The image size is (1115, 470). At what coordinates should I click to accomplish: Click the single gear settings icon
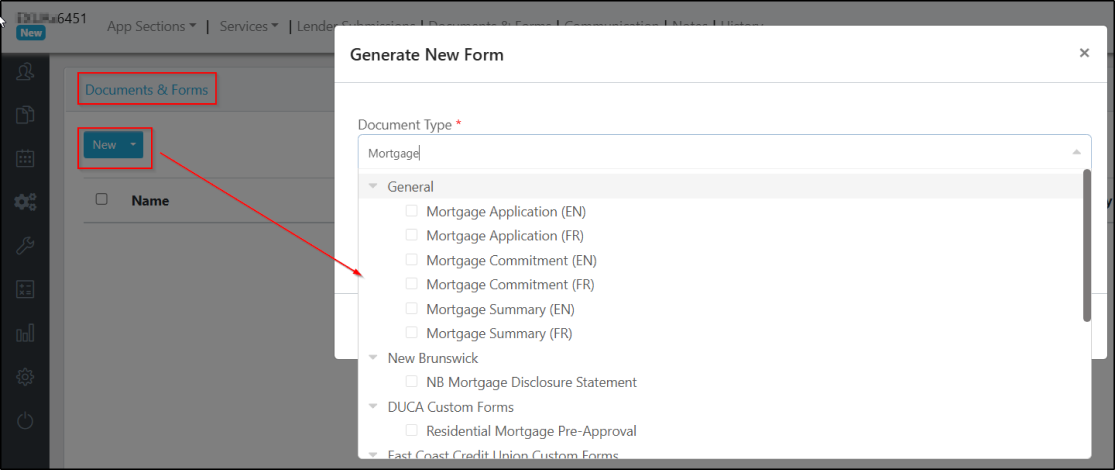(x=25, y=377)
